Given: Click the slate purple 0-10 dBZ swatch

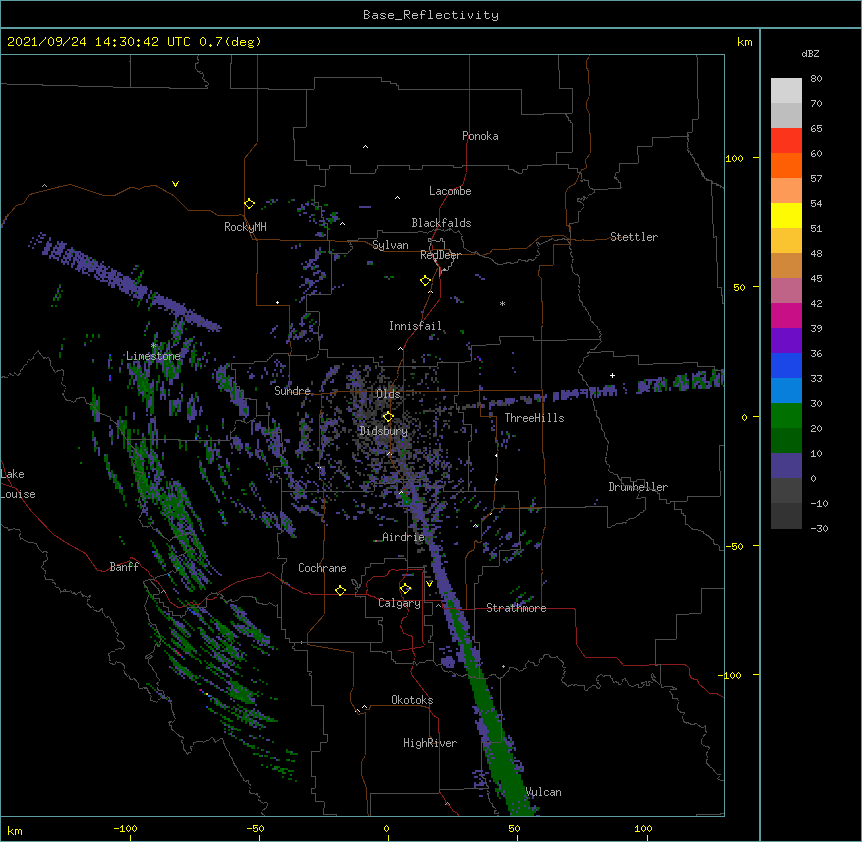Looking at the screenshot, I should pos(786,466).
